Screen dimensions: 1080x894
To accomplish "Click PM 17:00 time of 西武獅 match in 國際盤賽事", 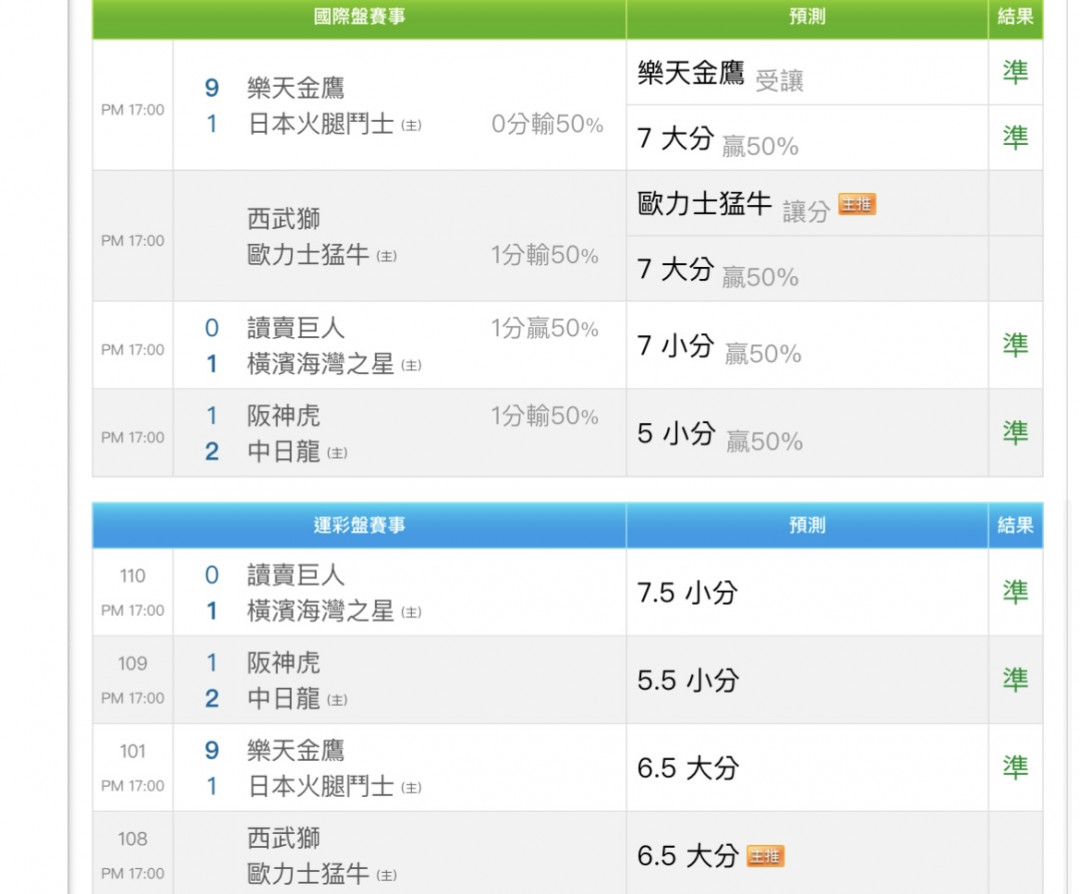I will pyautogui.click(x=132, y=240).
